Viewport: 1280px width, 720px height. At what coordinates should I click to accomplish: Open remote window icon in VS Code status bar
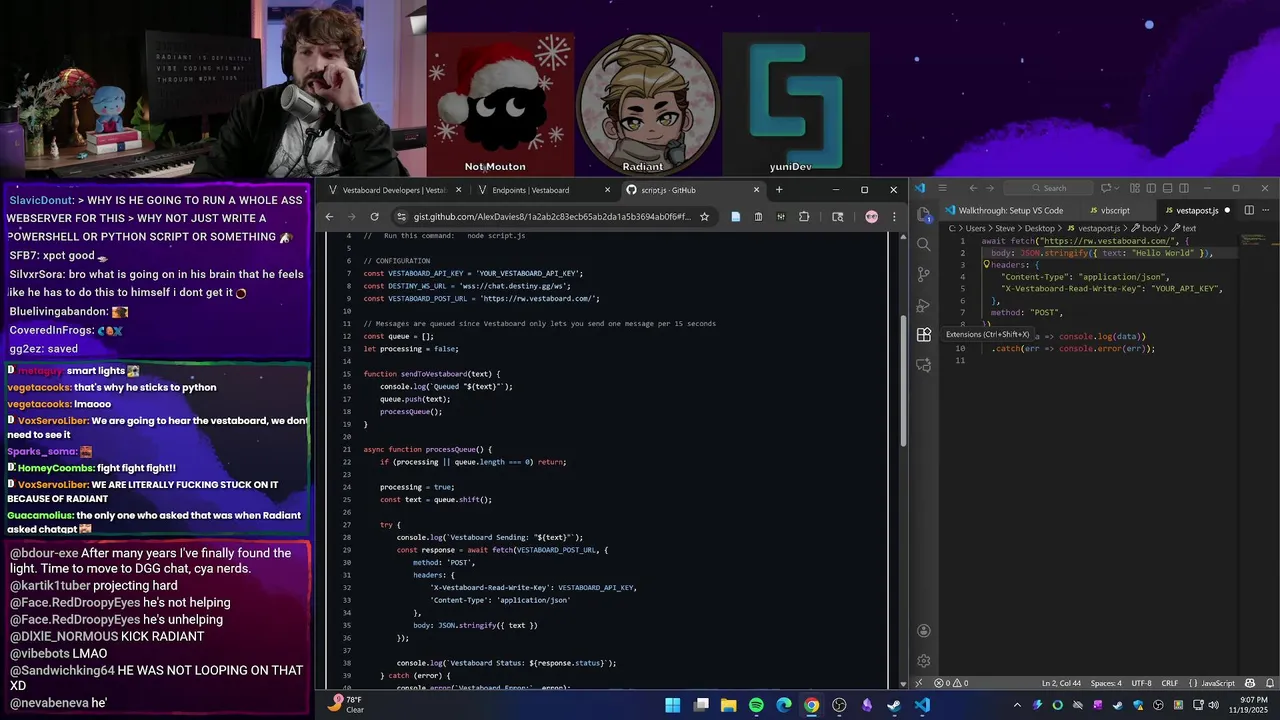pos(918,683)
